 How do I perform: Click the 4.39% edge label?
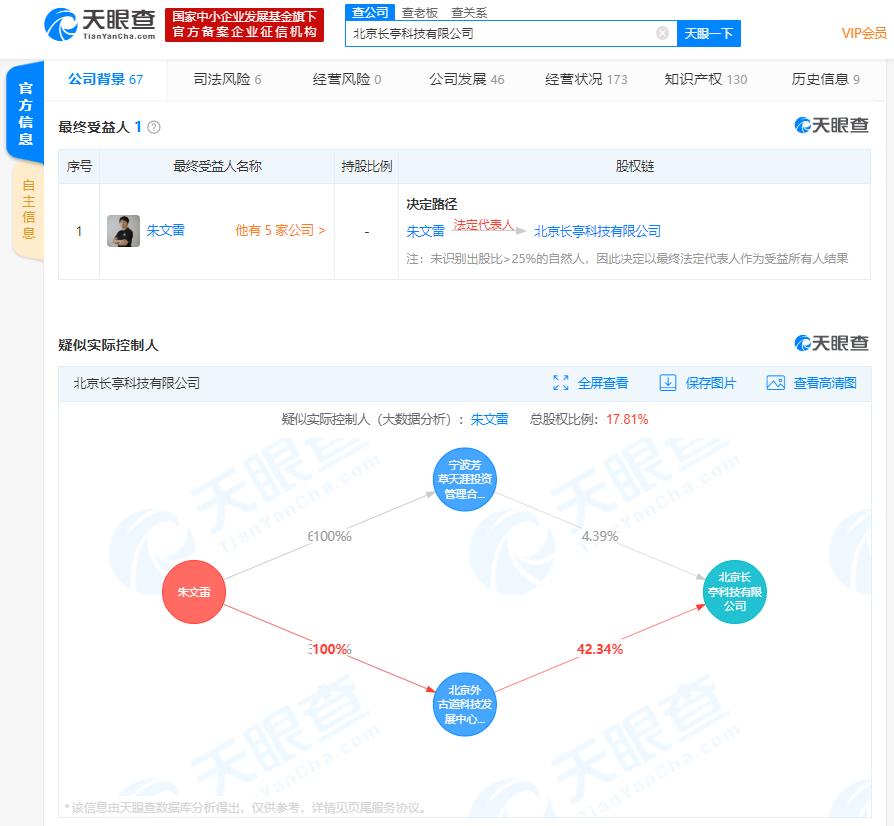click(600, 536)
